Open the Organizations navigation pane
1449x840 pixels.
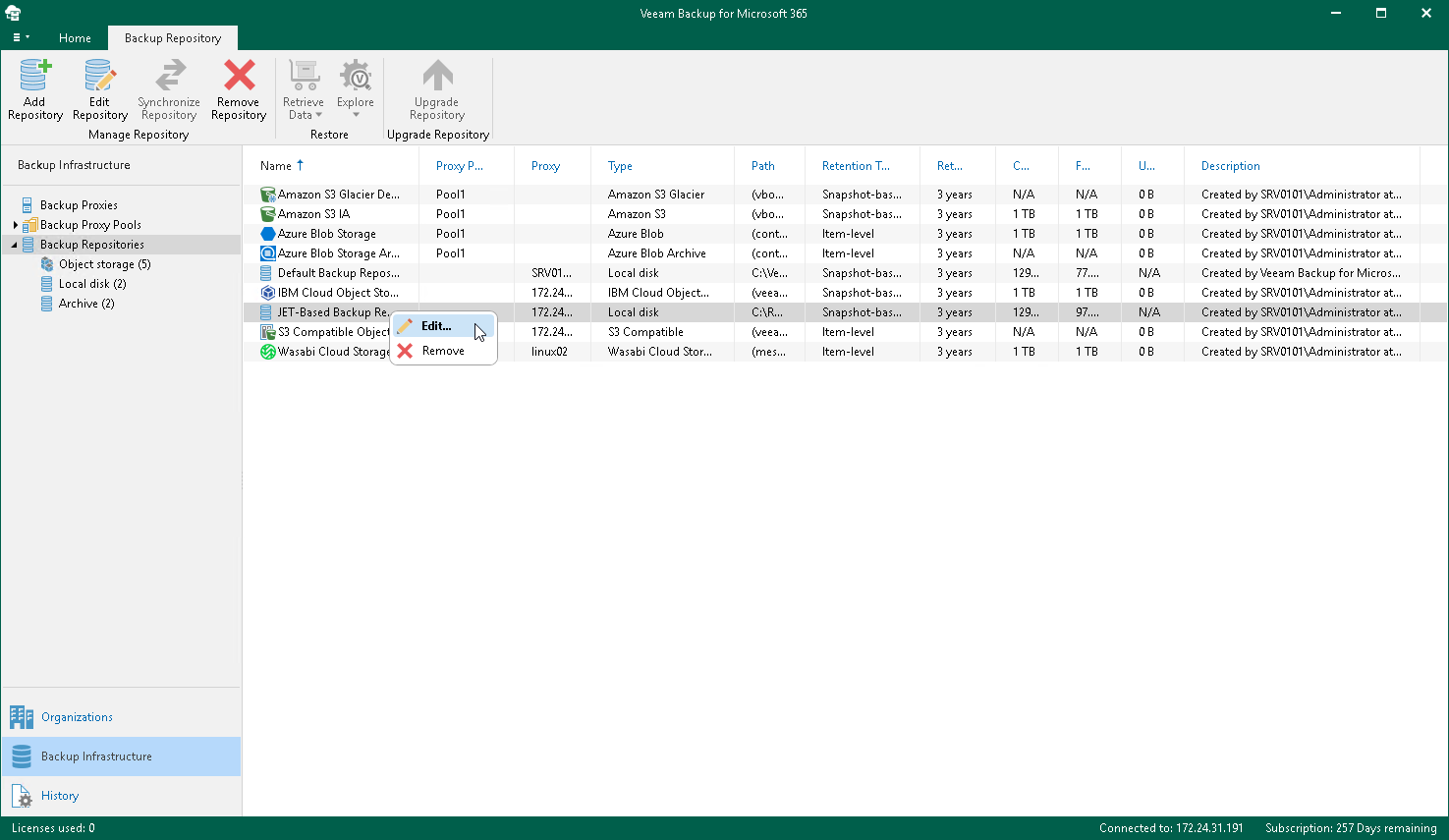(x=121, y=717)
